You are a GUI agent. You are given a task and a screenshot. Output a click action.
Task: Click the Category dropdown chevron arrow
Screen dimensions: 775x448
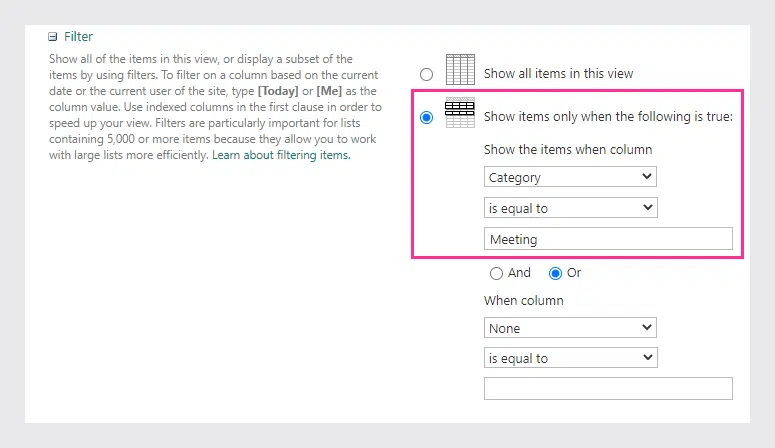(646, 177)
